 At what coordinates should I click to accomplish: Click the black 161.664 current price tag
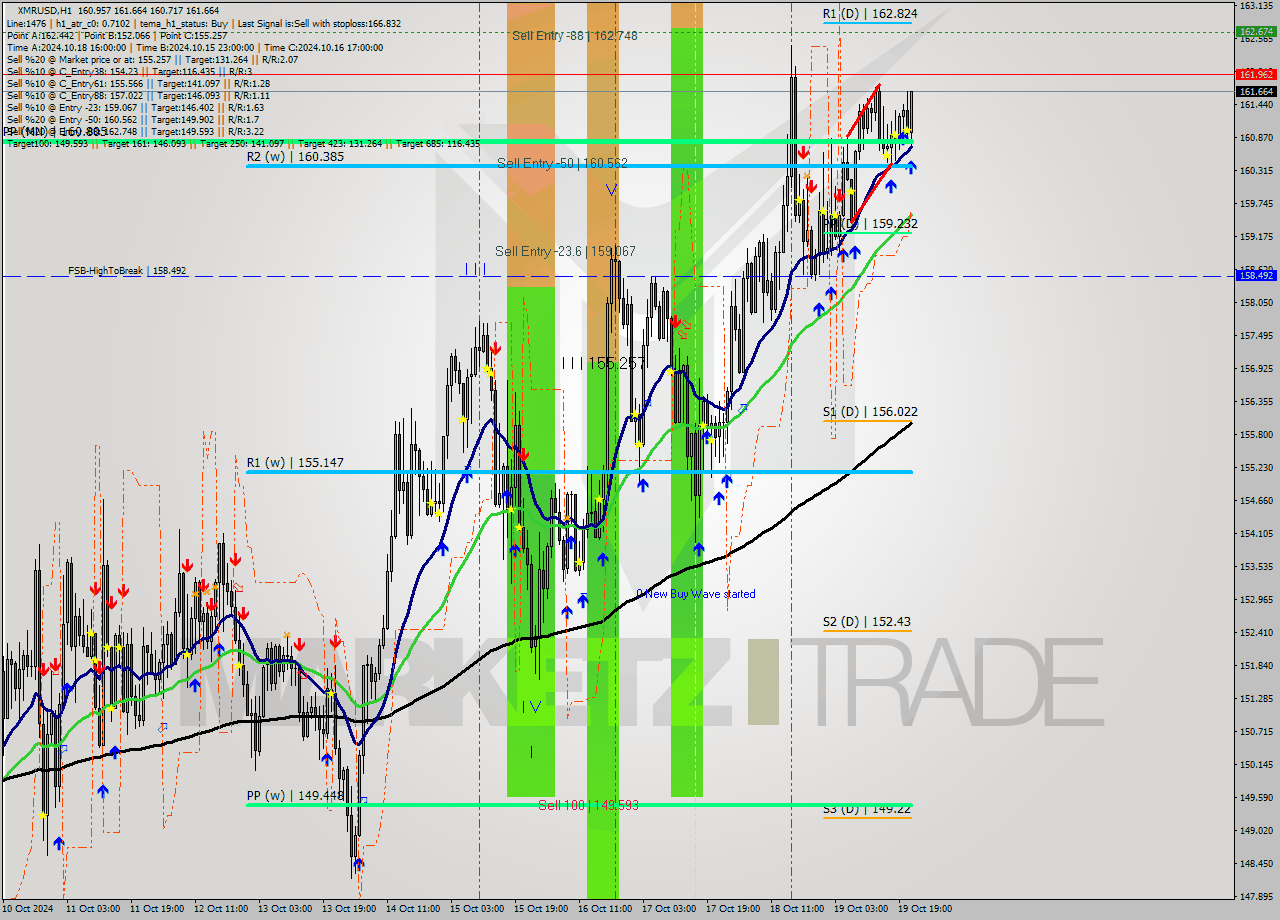(1257, 91)
